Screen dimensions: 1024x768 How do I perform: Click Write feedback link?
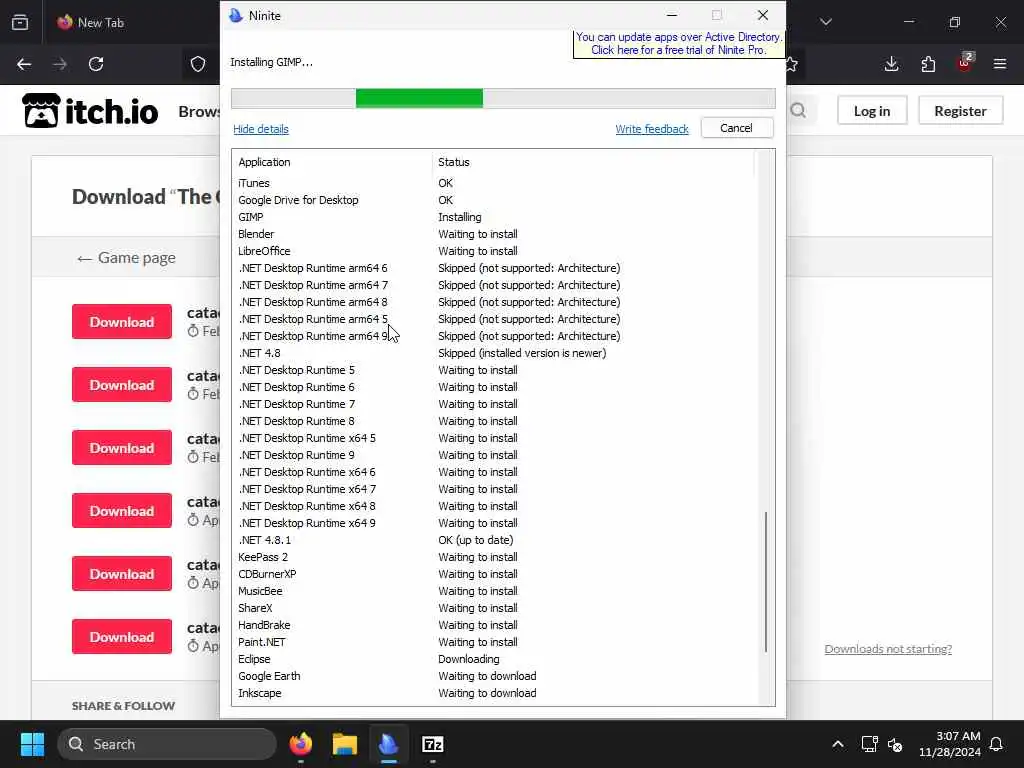pos(652,129)
